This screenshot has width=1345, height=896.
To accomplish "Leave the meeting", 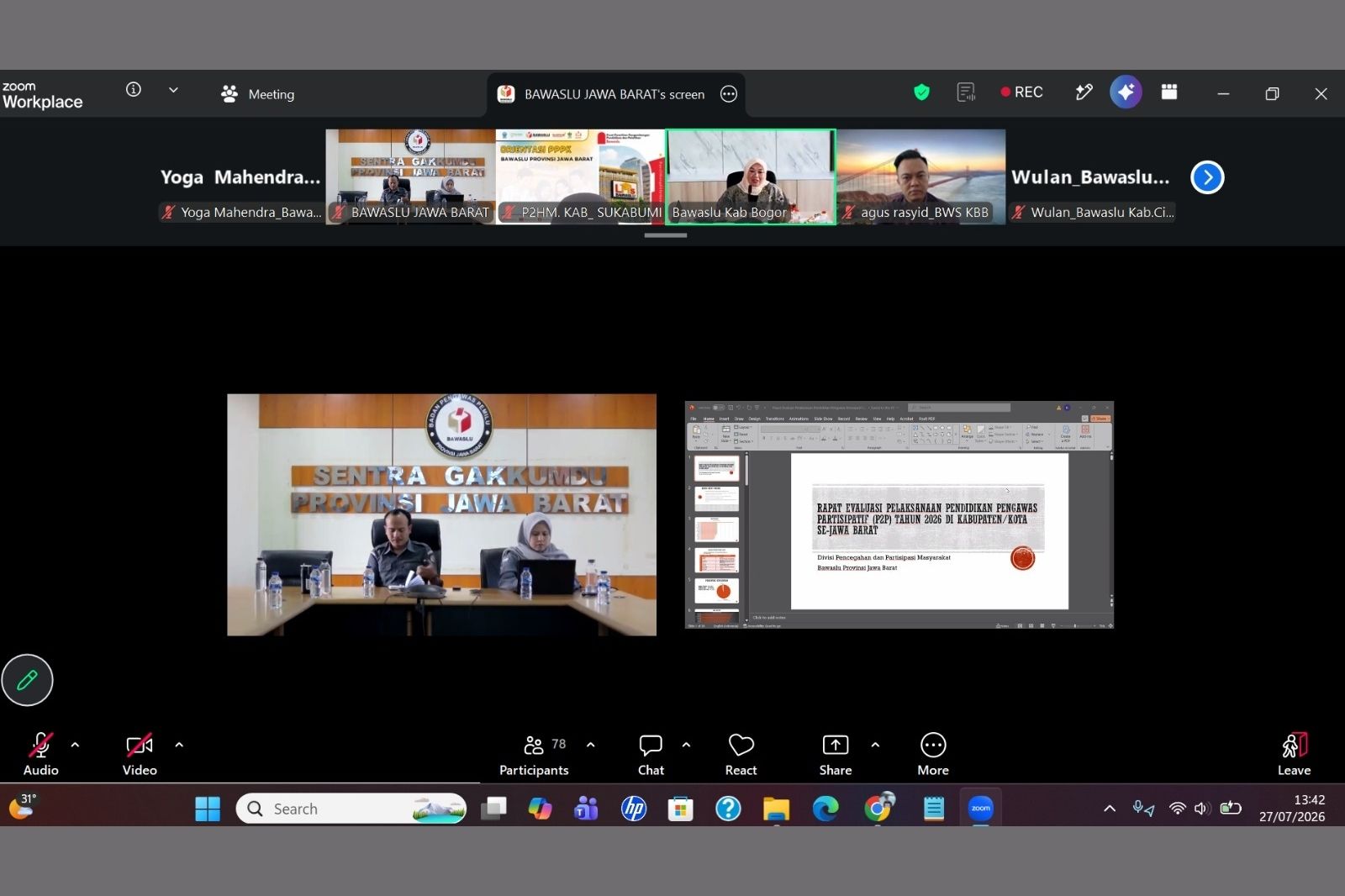I will click(x=1294, y=756).
